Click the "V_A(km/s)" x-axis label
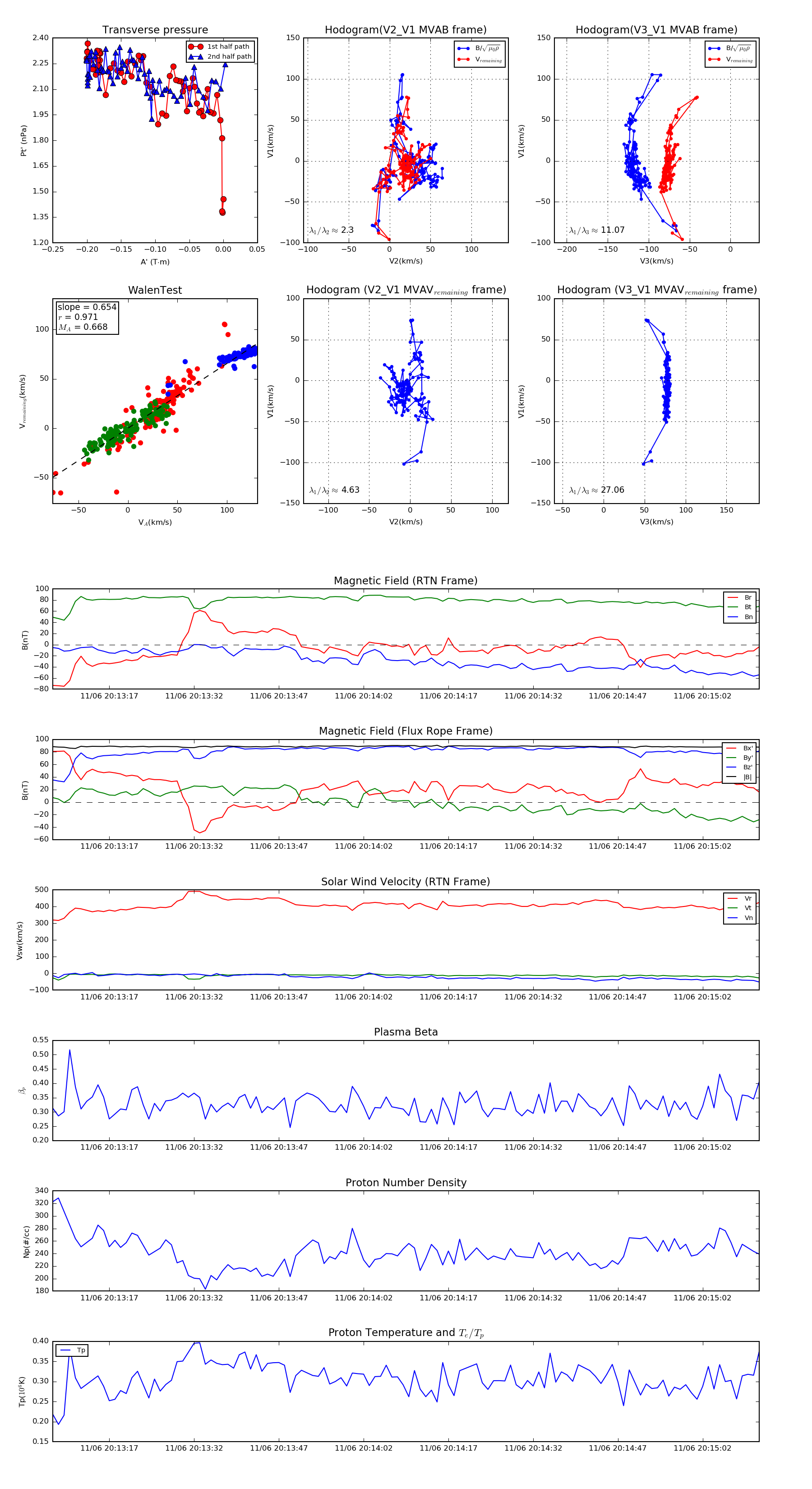Screen dimensions: 812x1489 155,523
